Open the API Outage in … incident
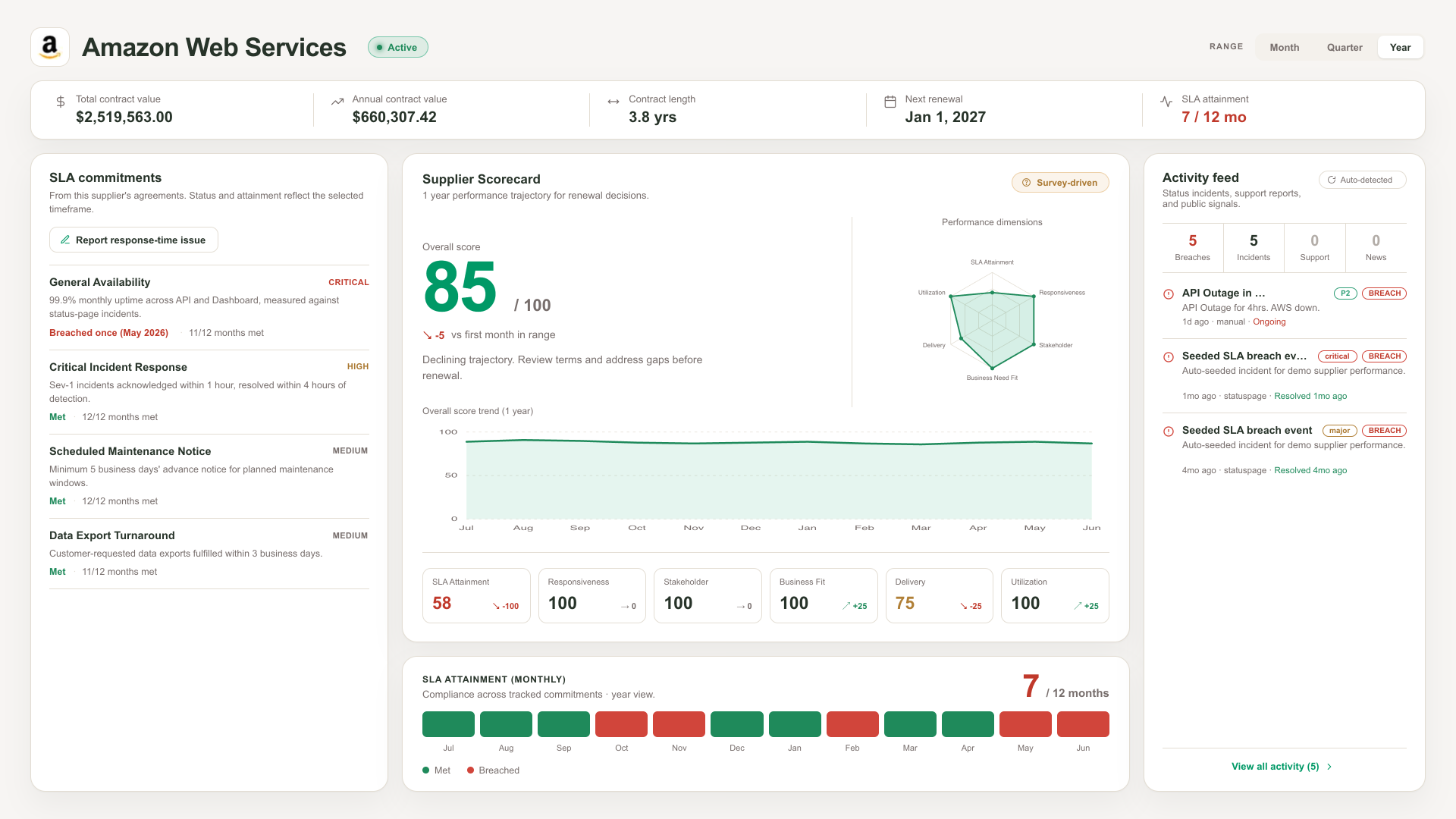 click(x=1285, y=306)
